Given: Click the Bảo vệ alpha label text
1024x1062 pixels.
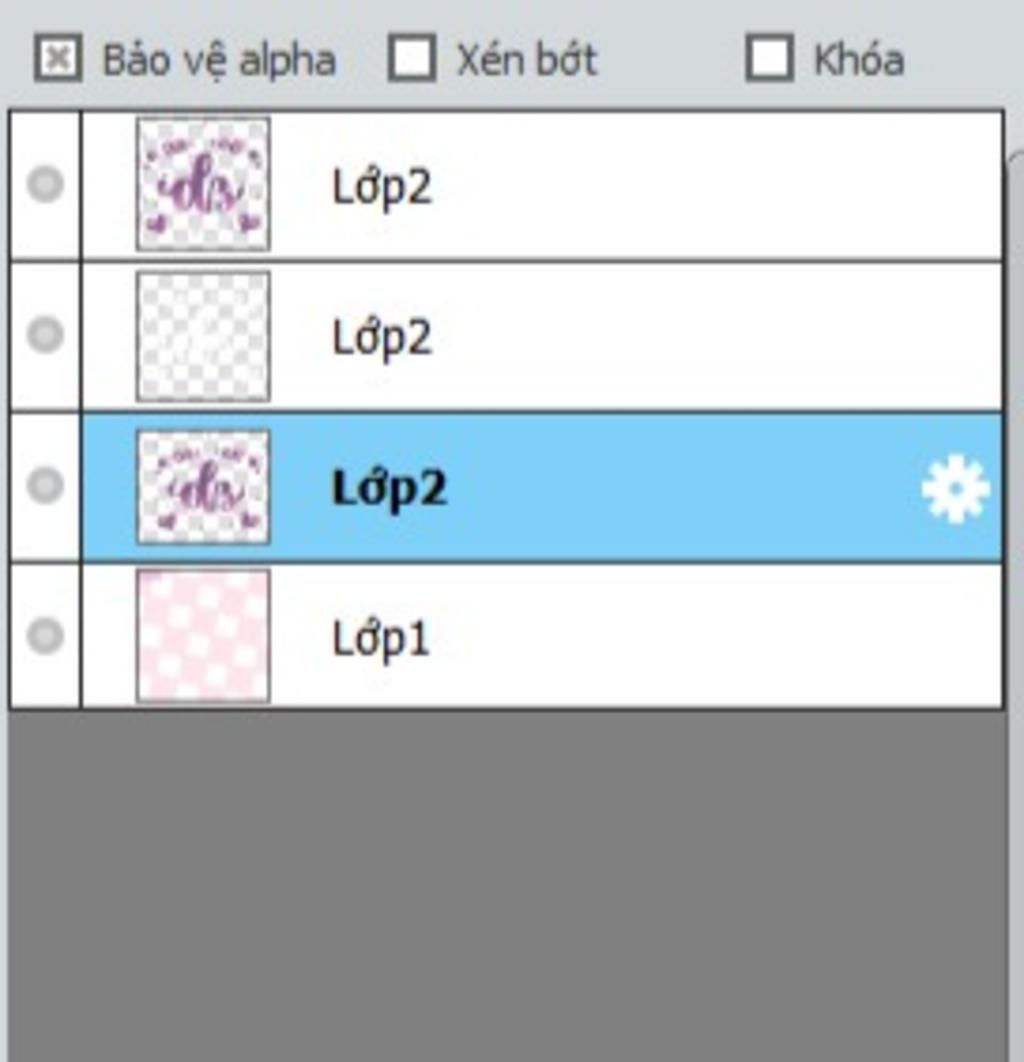Looking at the screenshot, I should click(x=219, y=61).
